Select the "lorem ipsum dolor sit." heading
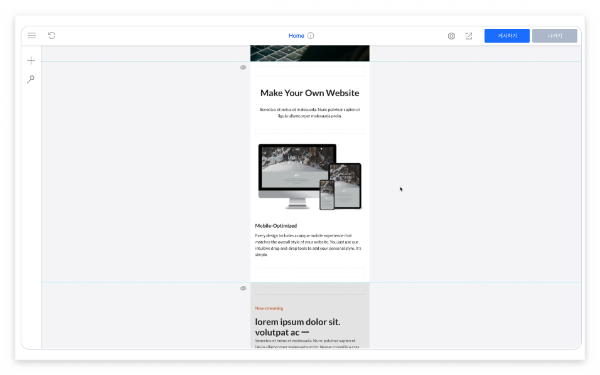Screen dimensions: 600x375 tap(297, 327)
